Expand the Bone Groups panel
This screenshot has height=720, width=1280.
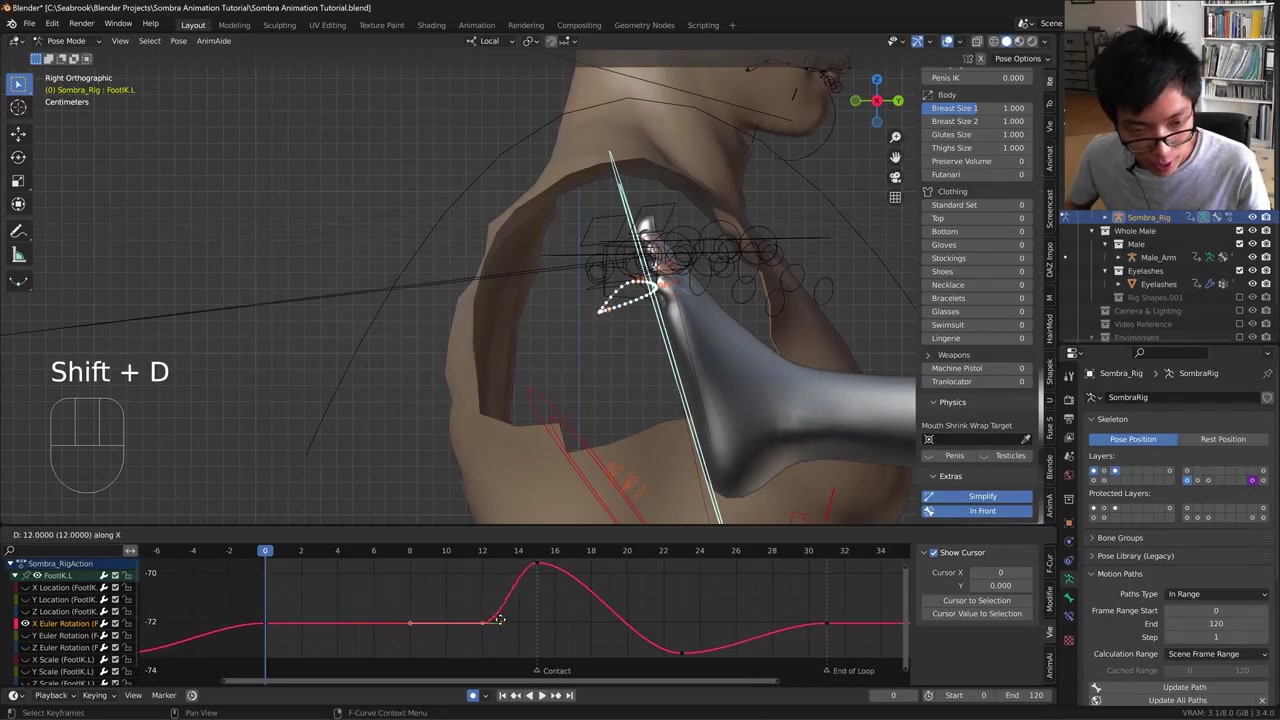click(1119, 538)
